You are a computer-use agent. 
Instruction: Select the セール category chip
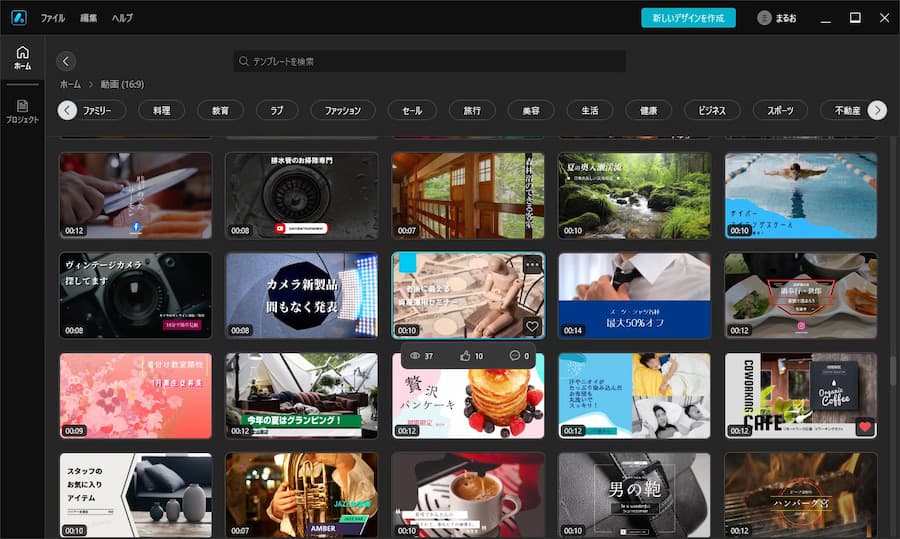click(x=412, y=110)
